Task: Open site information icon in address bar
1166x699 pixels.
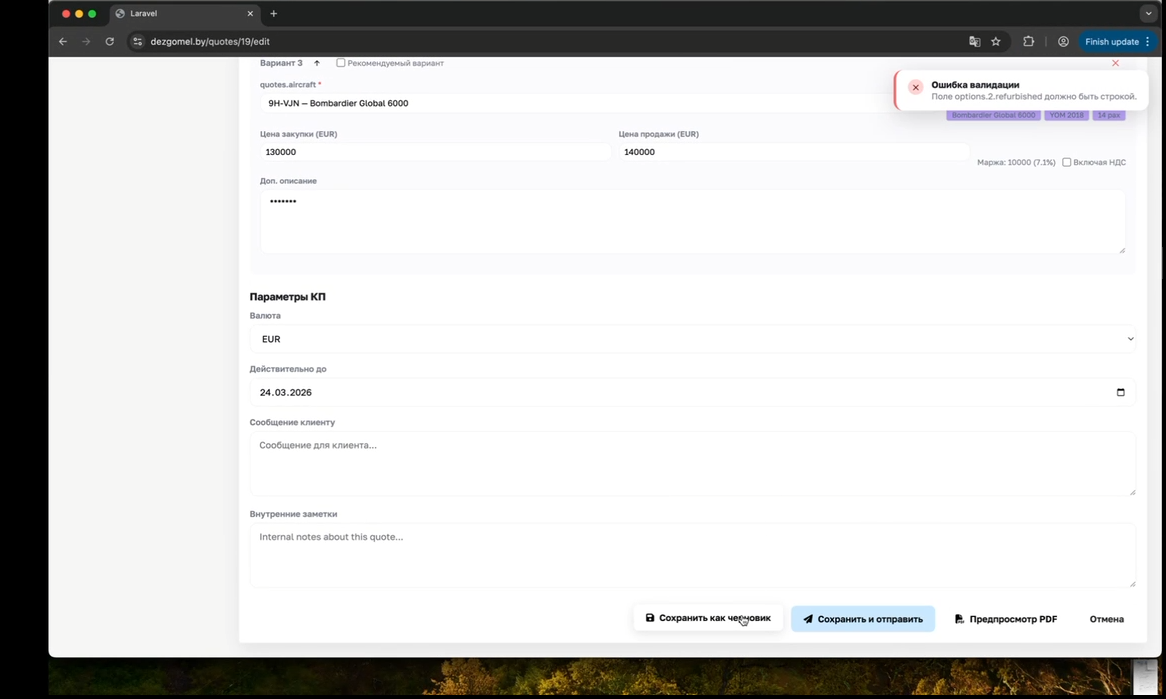Action: [138, 42]
